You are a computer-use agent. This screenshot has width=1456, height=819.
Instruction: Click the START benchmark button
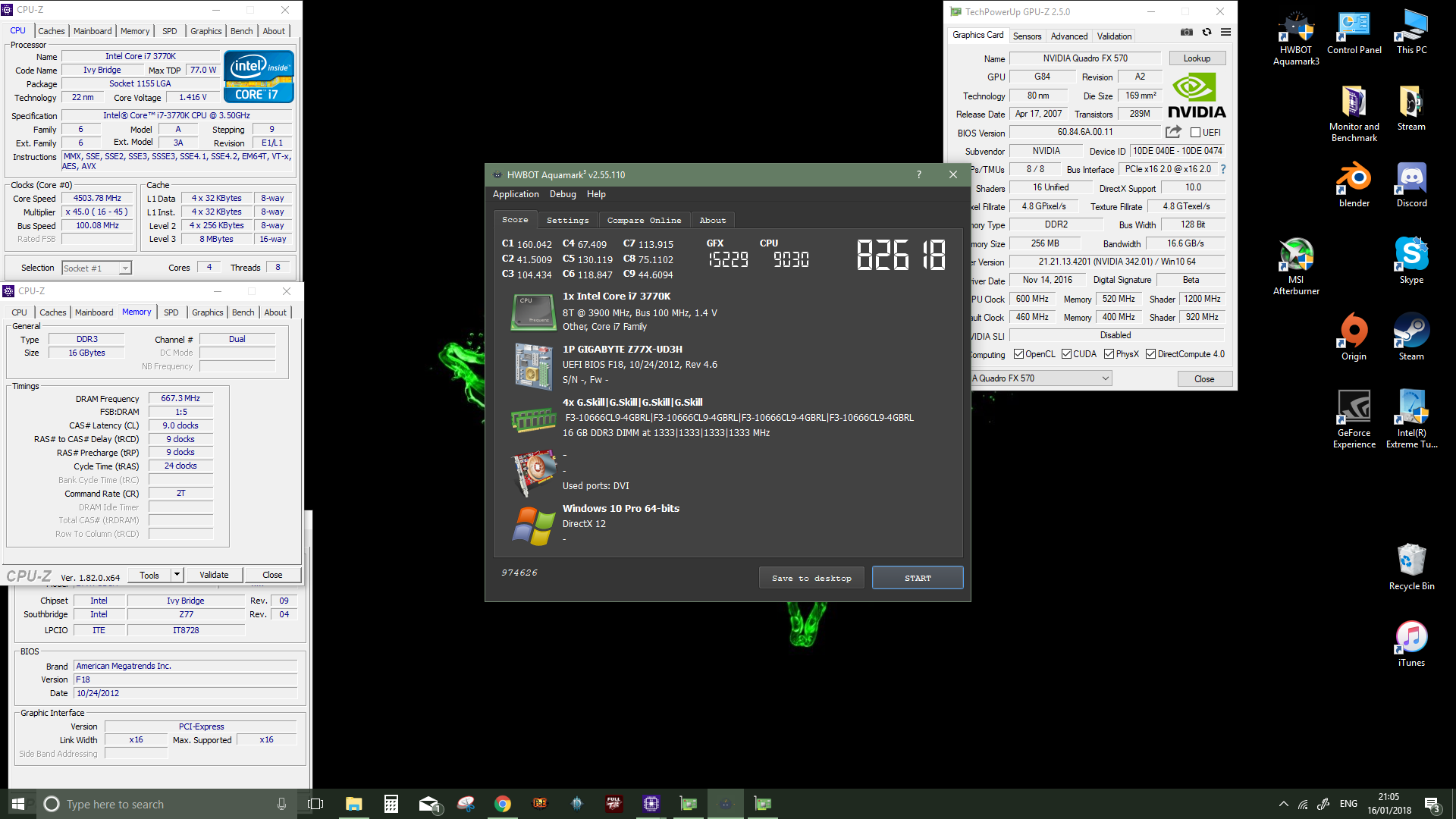(918, 578)
